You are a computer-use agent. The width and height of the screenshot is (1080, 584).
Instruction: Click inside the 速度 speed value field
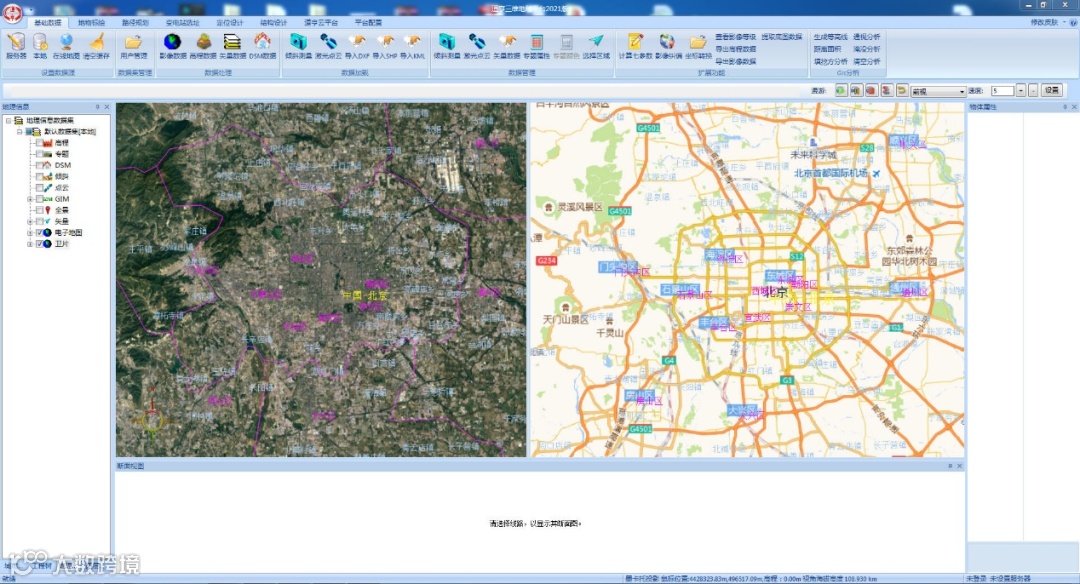pos(1001,91)
